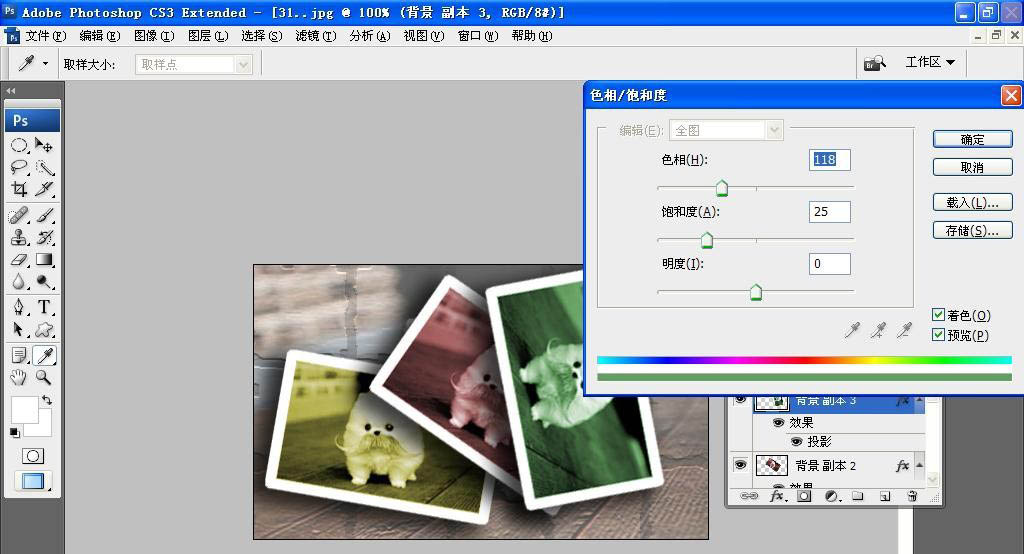Open the 图像 image menu

coord(152,35)
